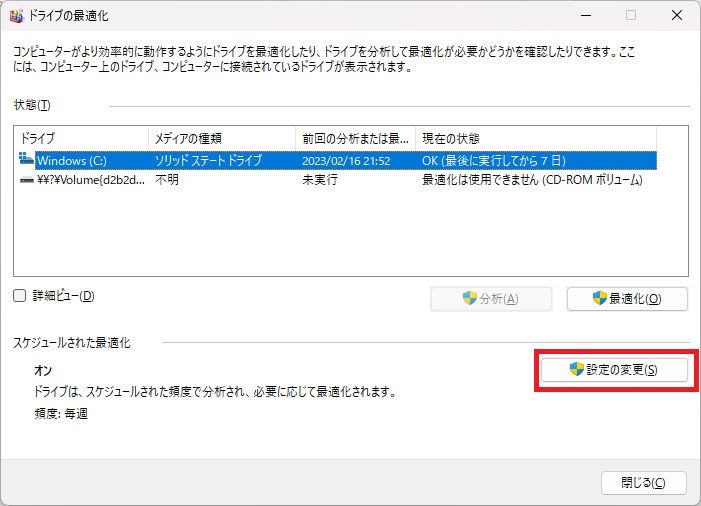
Task: Click the 最適化(O) button
Action: pos(627,299)
